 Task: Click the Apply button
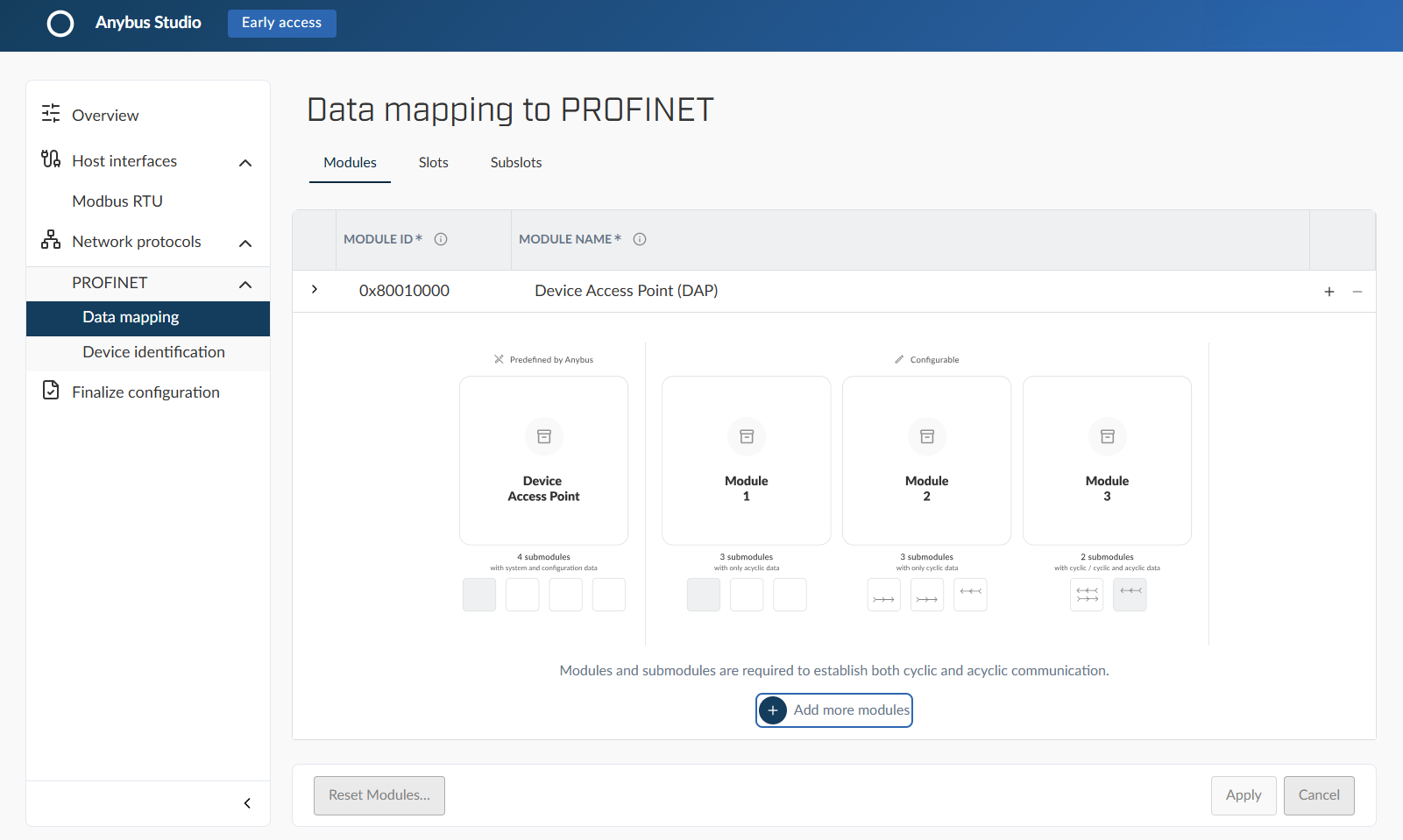(x=1244, y=795)
